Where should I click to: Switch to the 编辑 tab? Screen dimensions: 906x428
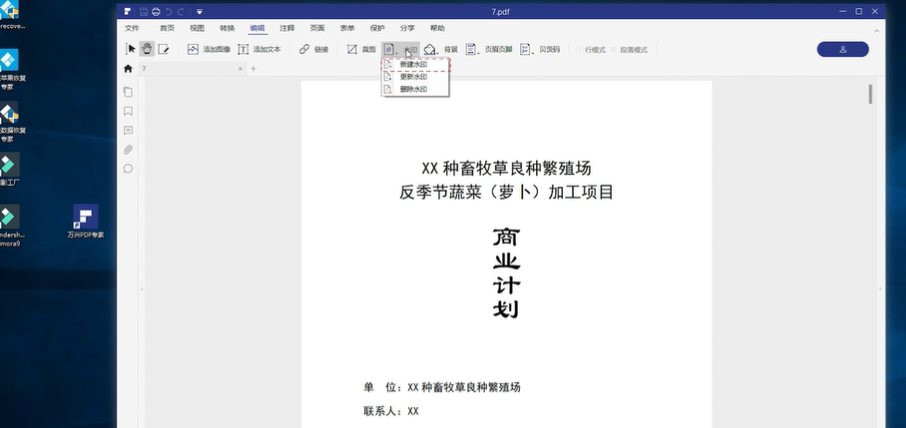(257, 28)
